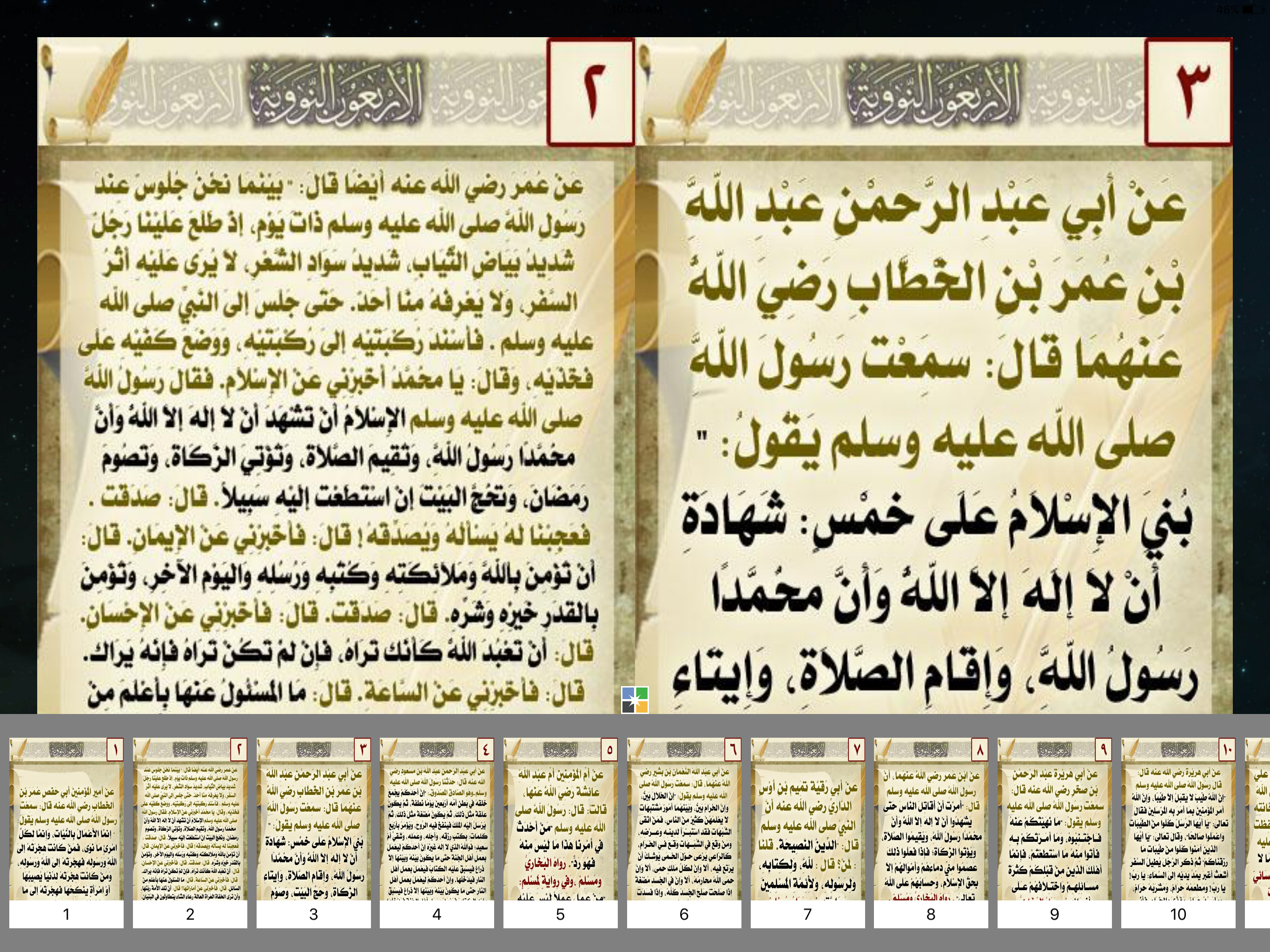Screen dimensions: 1270x952
Task: Open thumbnail of hadith page 10
Action: (1177, 833)
